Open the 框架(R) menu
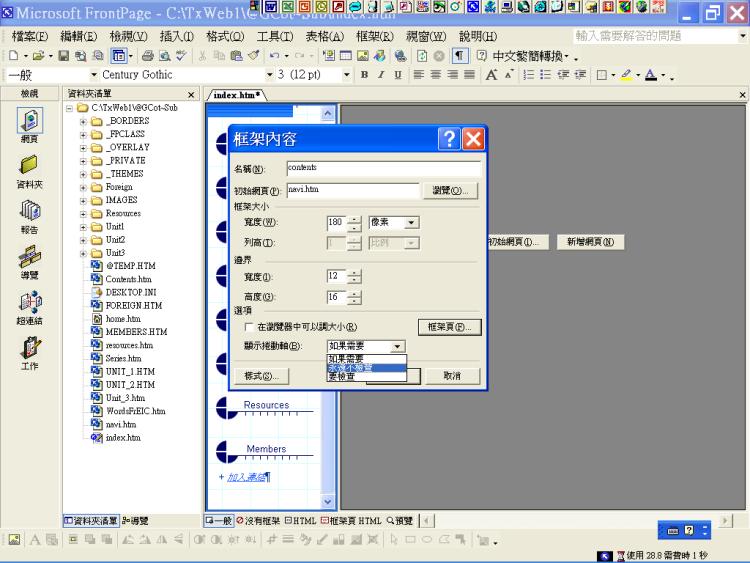Screen dimensions: 750x563 coord(375,36)
